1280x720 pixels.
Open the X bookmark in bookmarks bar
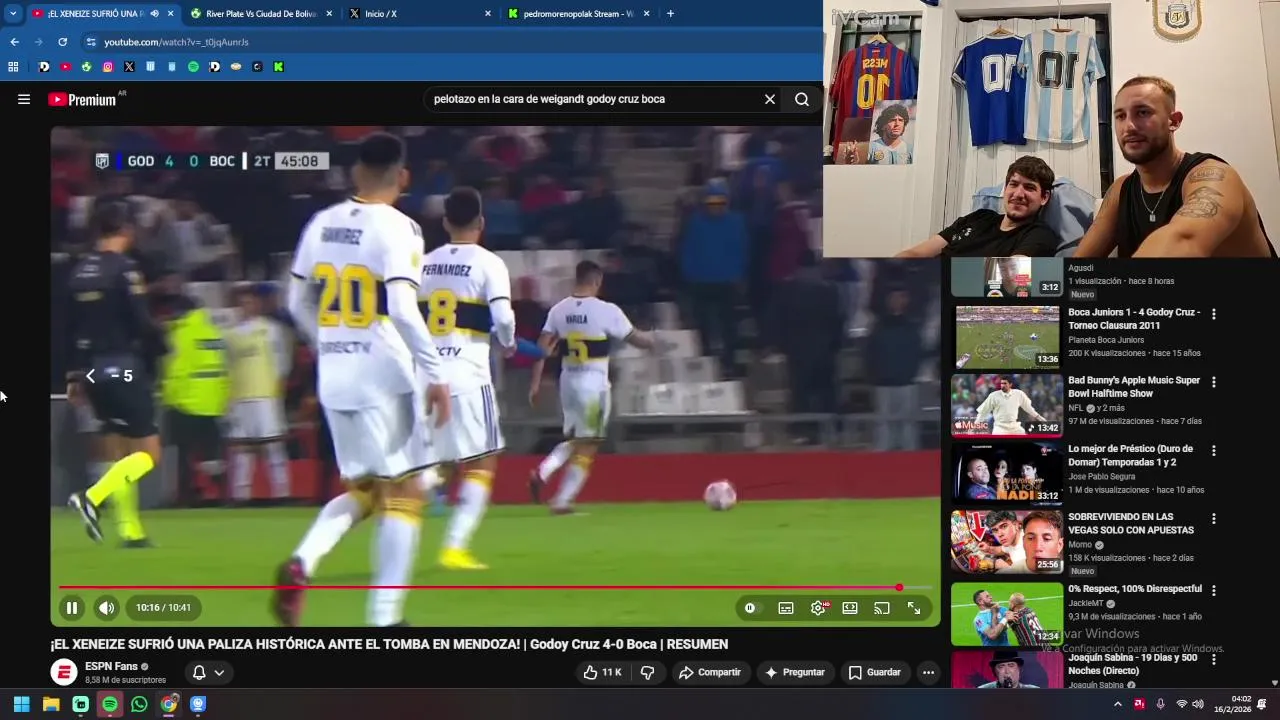coord(129,67)
